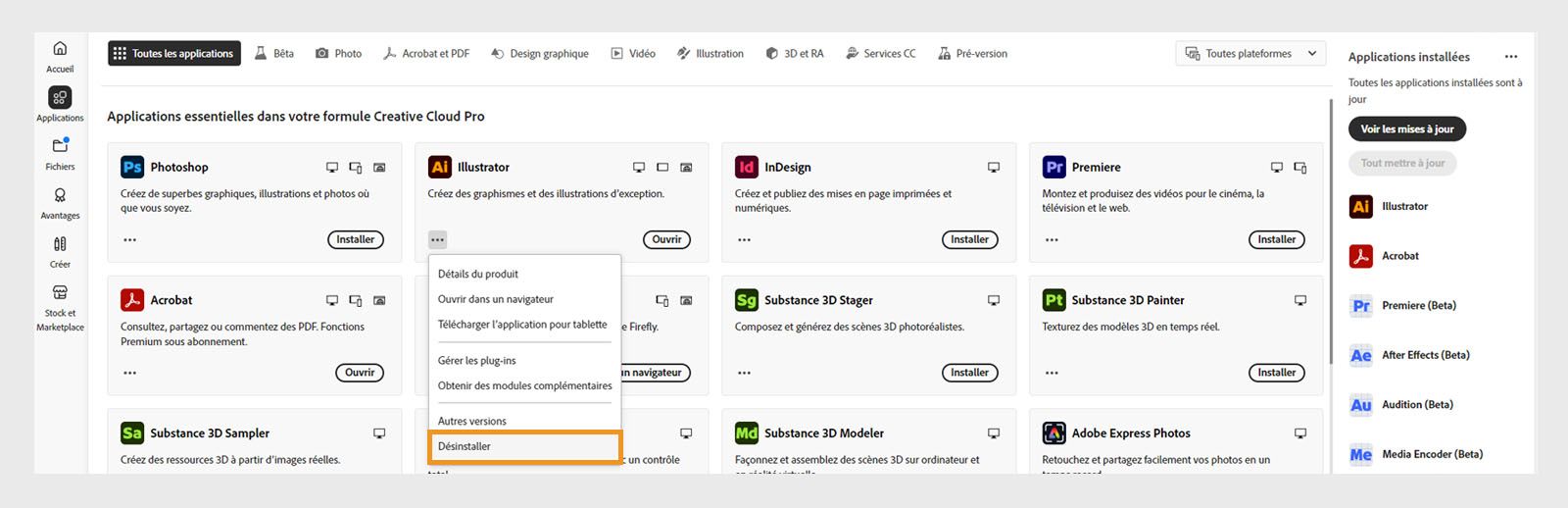Switch to Services CC tab
The height and width of the screenshot is (508, 1568).
pyautogui.click(x=881, y=54)
